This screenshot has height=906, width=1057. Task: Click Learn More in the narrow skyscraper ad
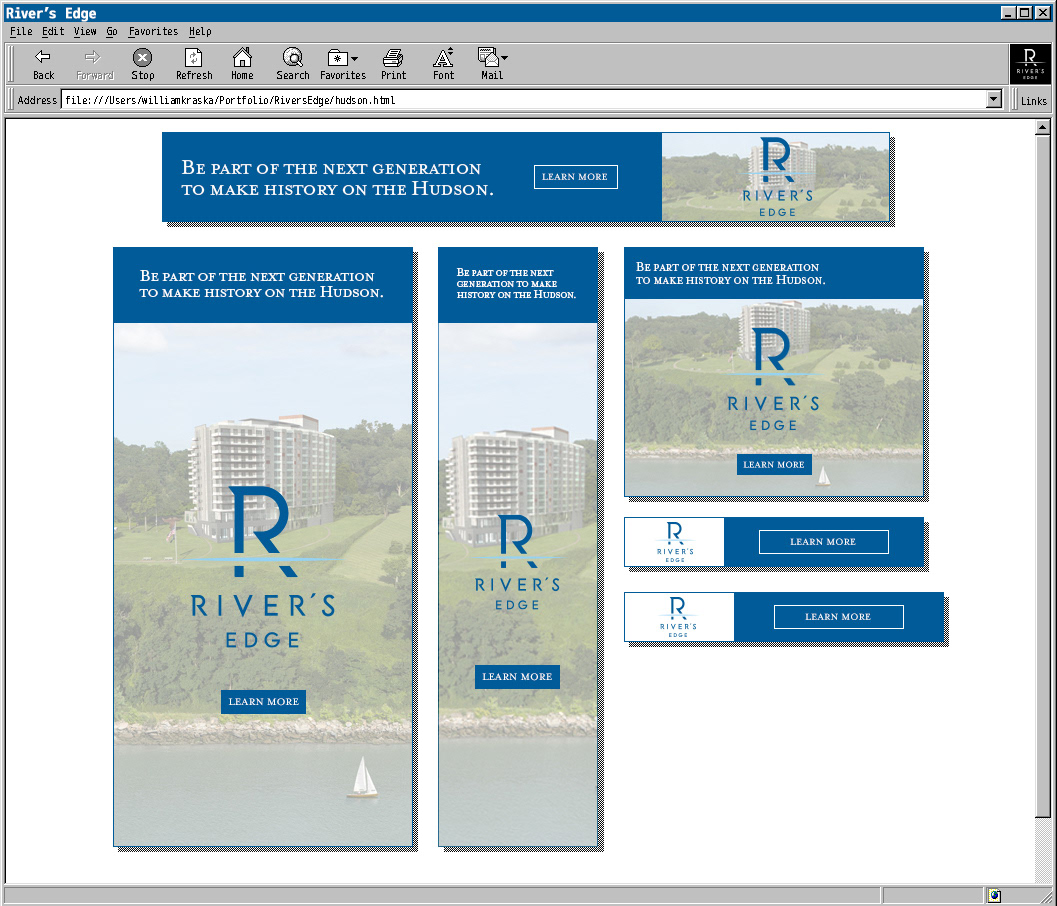click(517, 677)
